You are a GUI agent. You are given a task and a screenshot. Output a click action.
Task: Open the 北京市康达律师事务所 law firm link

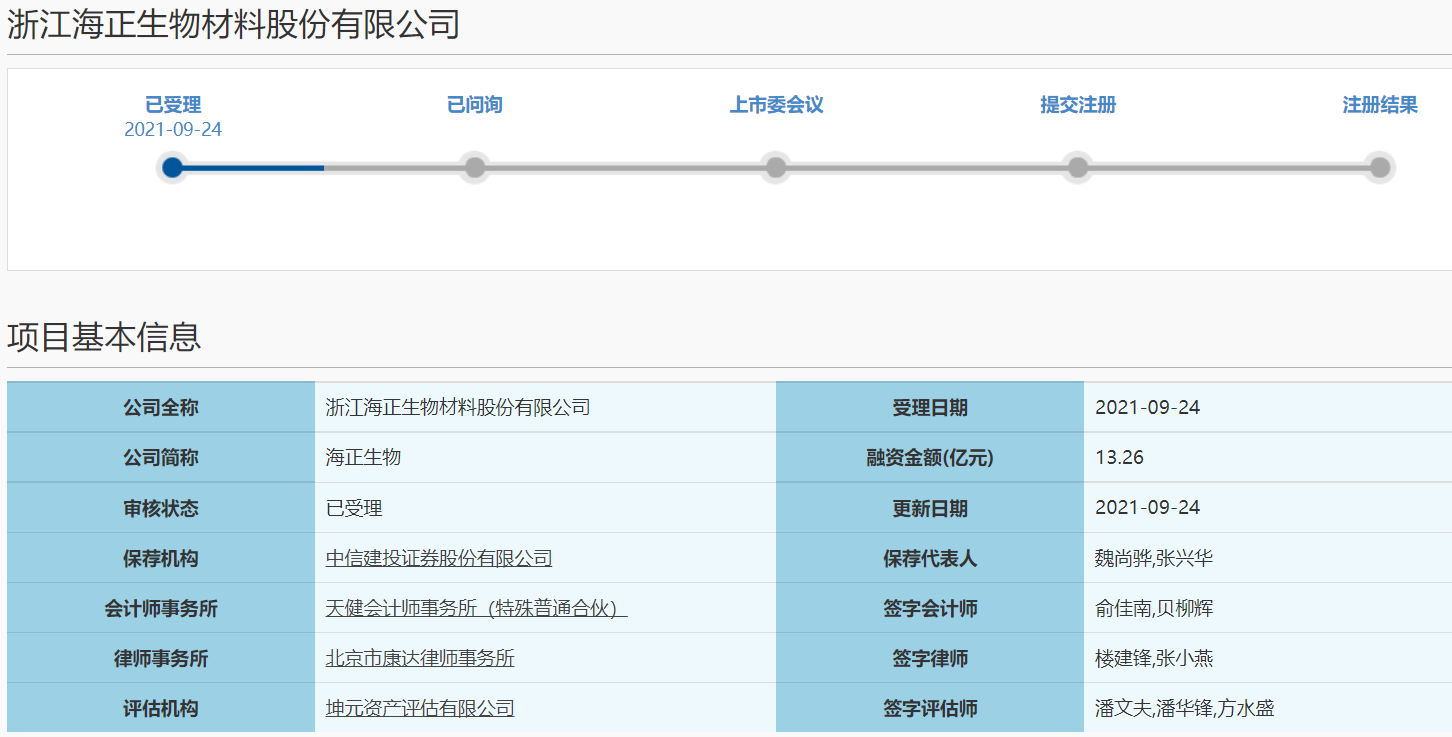point(420,658)
